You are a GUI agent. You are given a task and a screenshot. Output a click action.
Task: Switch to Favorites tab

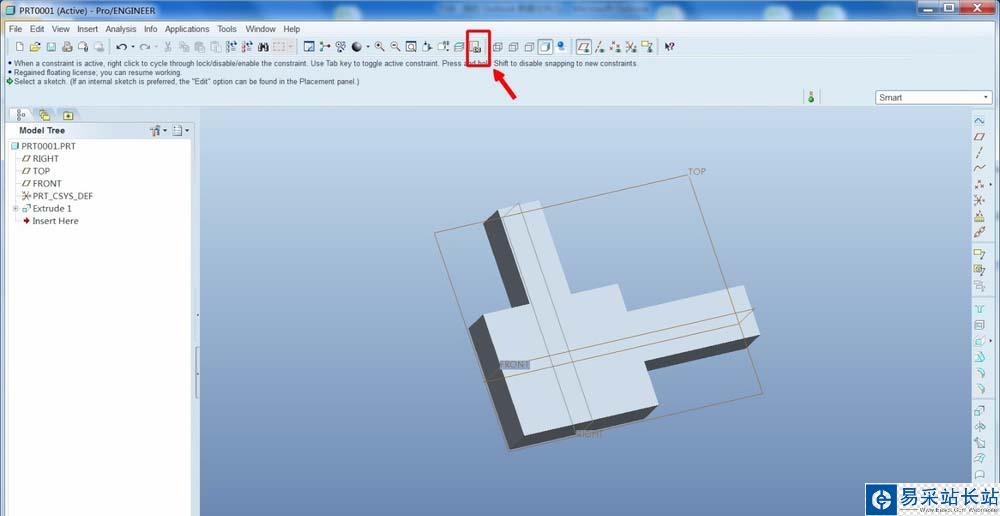click(68, 115)
